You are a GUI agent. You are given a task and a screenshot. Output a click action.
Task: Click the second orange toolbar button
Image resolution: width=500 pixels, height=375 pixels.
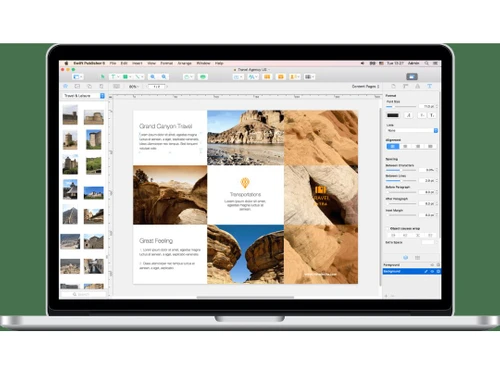coord(281,77)
